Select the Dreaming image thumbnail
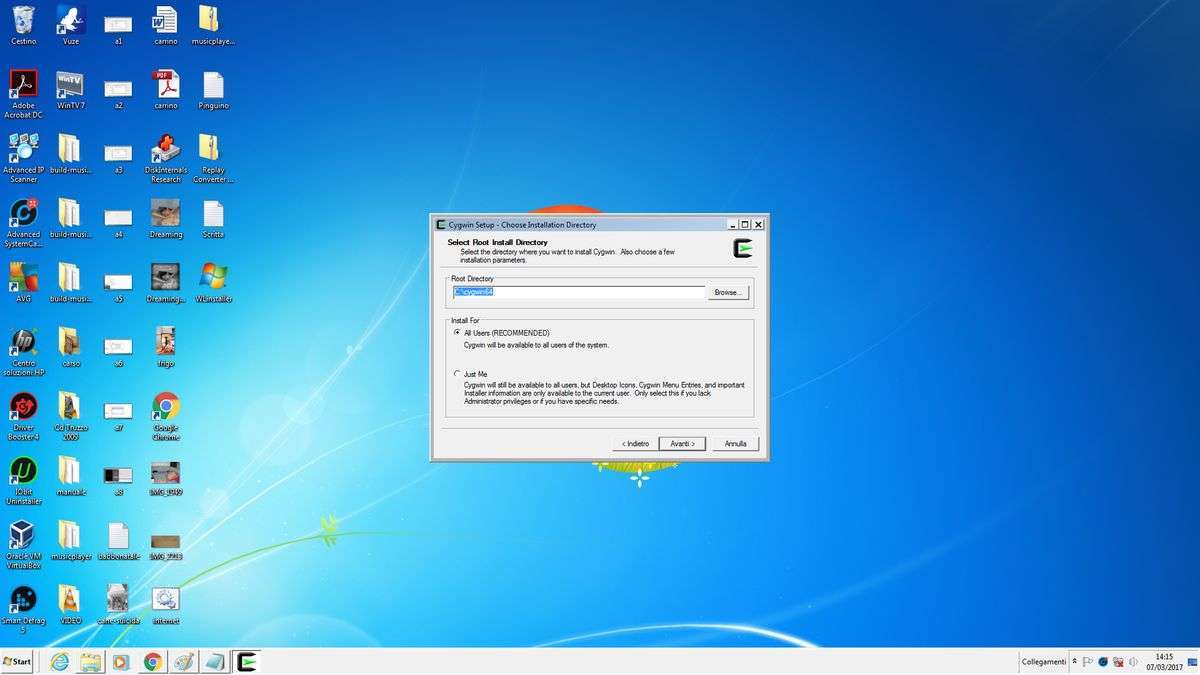Screen dimensions: 1200x675 [x=166, y=219]
